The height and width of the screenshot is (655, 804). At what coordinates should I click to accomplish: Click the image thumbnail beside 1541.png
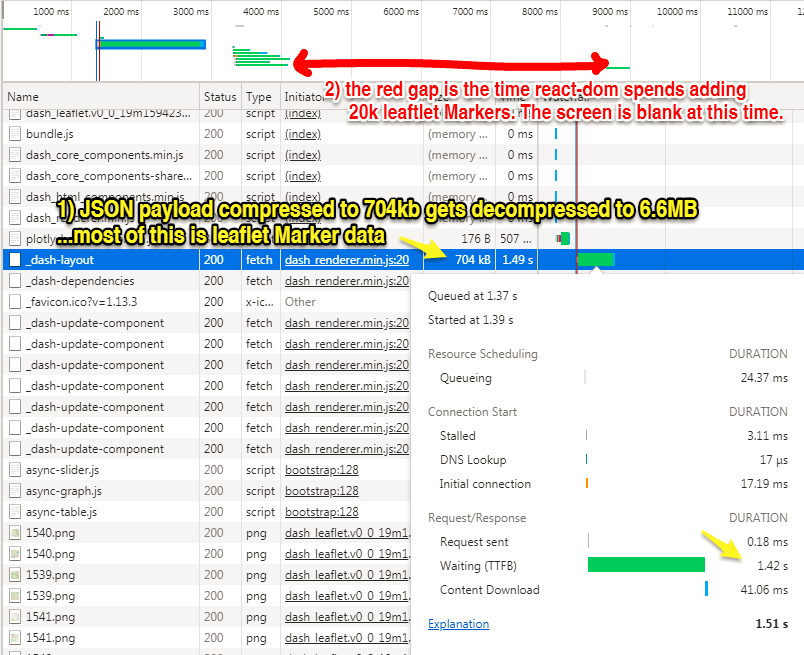14,616
